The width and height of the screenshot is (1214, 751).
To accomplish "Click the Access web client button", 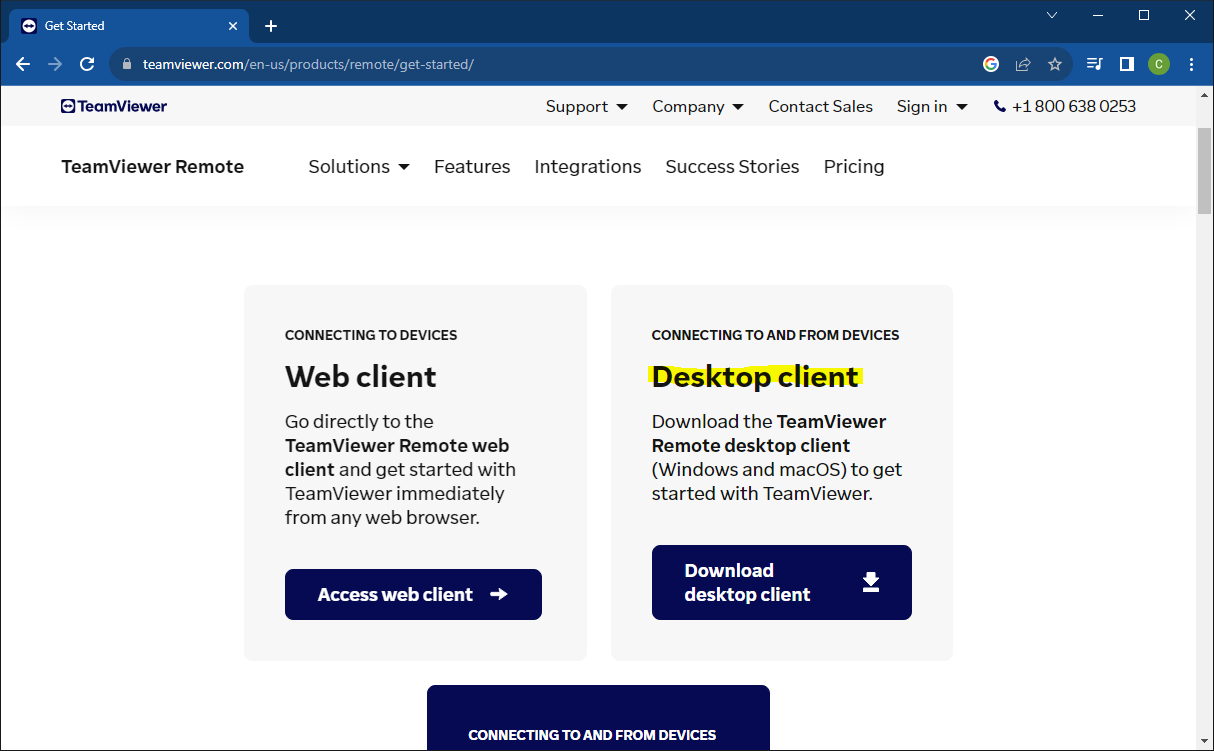I will coord(413,593).
